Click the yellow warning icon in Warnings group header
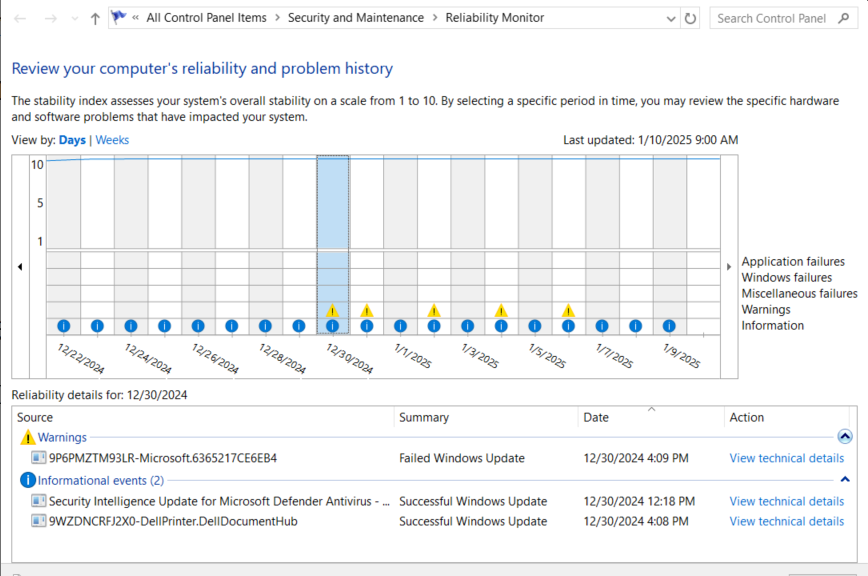The image size is (868, 576). point(28,437)
